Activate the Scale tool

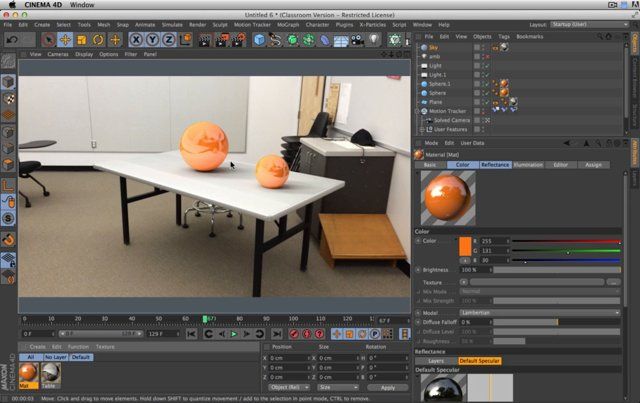(82, 40)
